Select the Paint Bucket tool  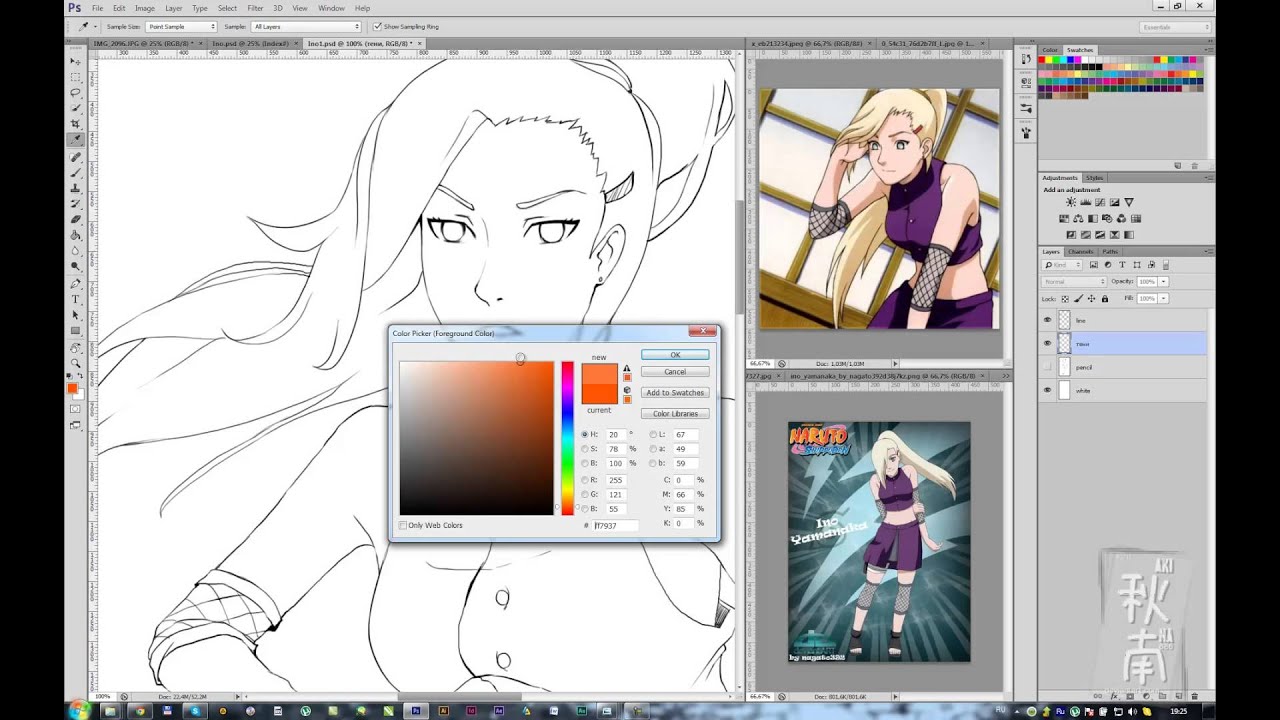click(x=75, y=235)
